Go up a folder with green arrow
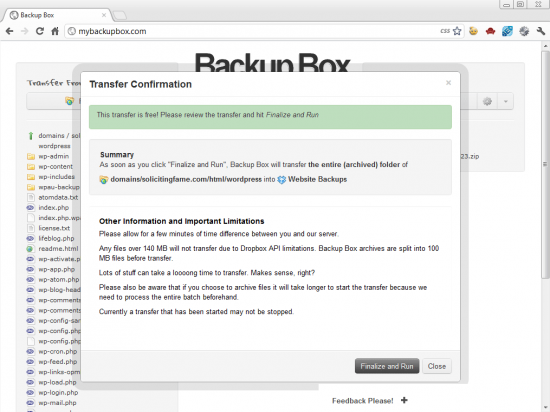 (x=31, y=136)
